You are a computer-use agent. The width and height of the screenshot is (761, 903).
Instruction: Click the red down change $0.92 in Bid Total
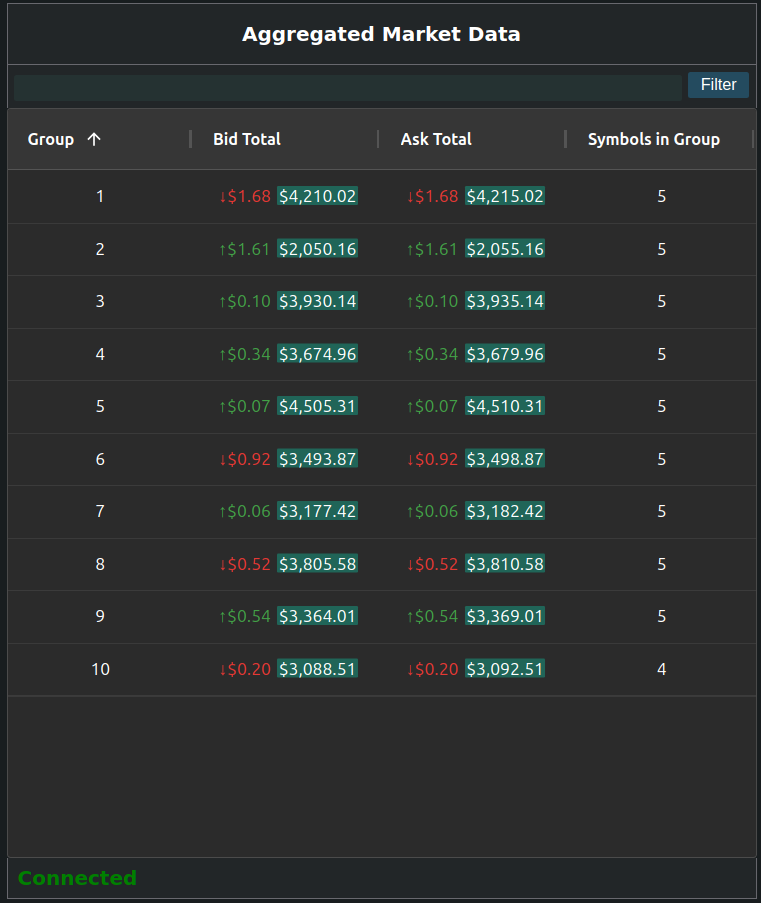pyautogui.click(x=245, y=459)
